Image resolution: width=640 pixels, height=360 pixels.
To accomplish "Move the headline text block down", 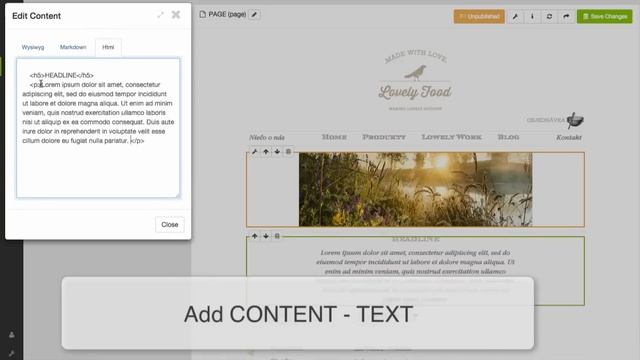I will point(266,236).
